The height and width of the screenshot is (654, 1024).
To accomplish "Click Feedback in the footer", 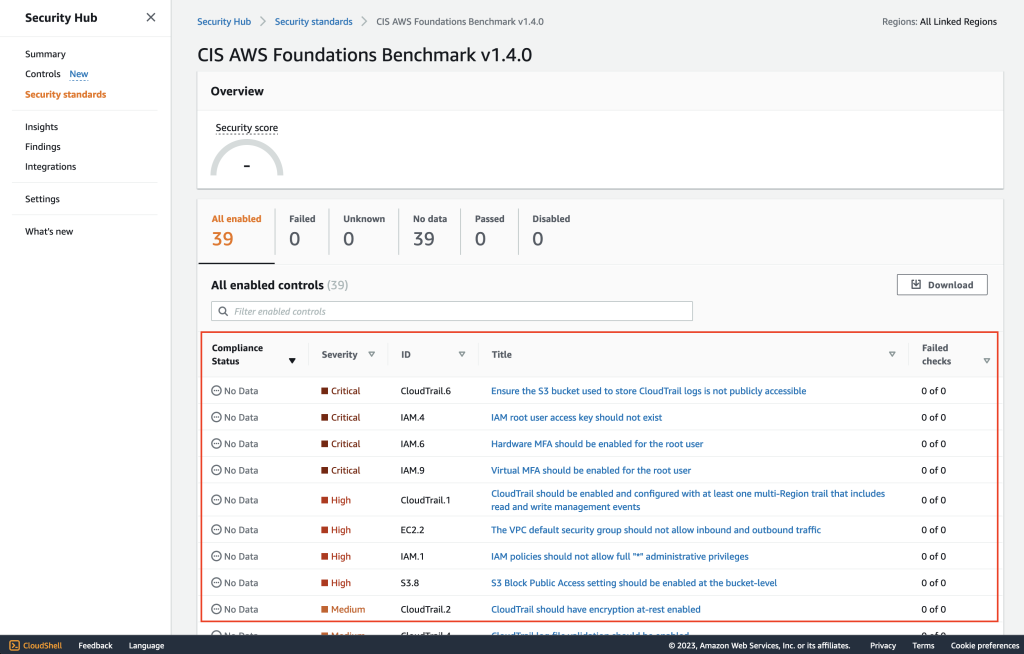I will tap(95, 646).
